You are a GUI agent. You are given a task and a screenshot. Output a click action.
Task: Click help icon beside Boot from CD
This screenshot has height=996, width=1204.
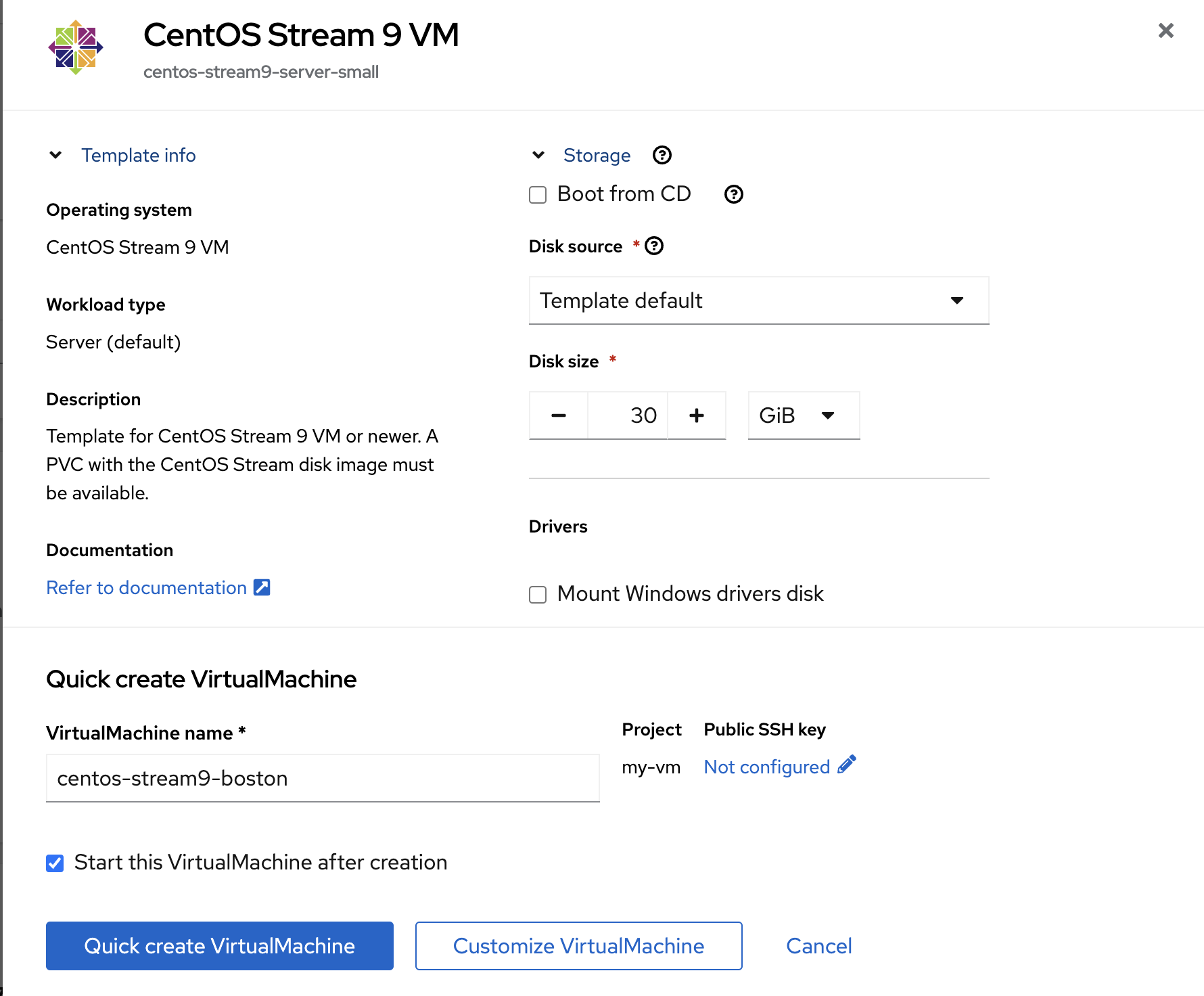point(733,195)
